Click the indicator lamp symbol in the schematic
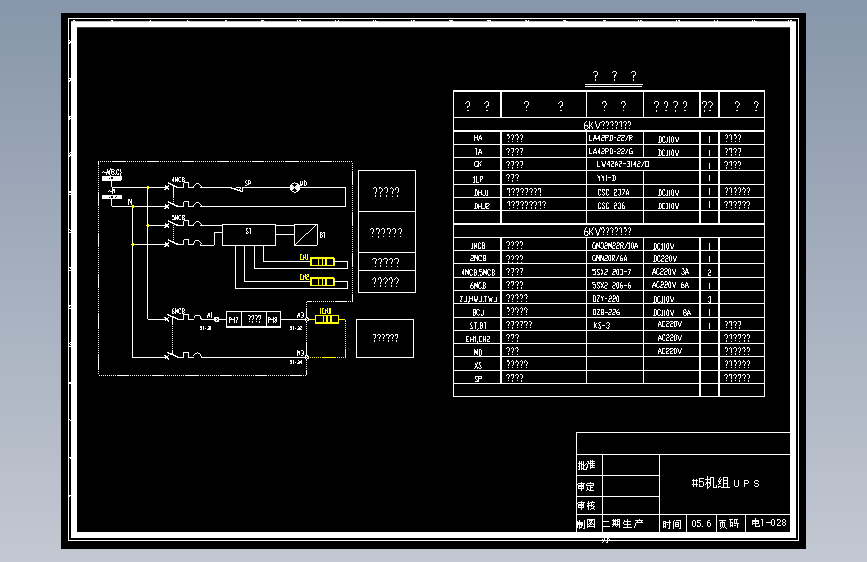Image resolution: width=867 pixels, height=562 pixels. (x=295, y=188)
